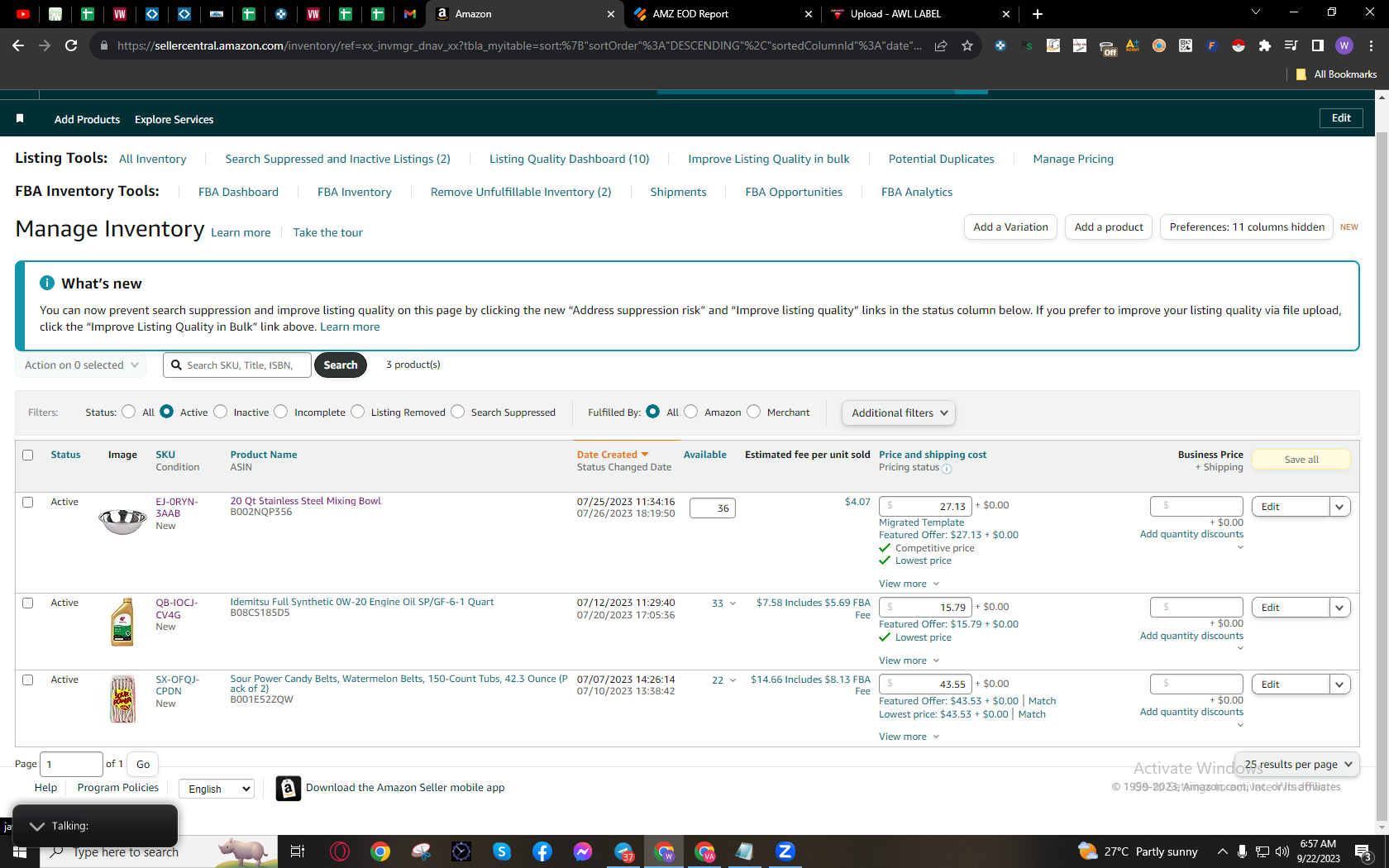Click the Search SKU, Title, ISBN field

click(x=237, y=365)
